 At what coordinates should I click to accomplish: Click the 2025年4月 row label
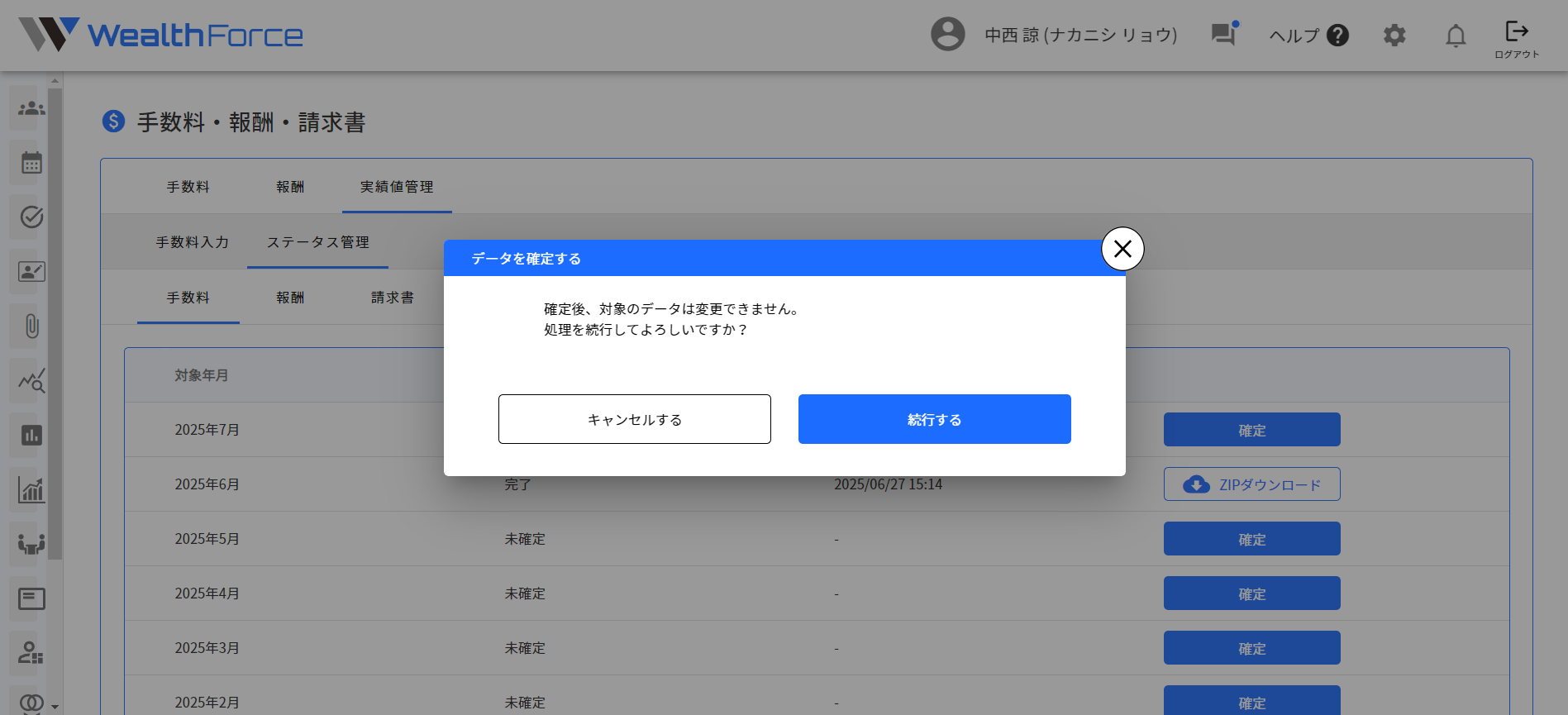tap(207, 593)
